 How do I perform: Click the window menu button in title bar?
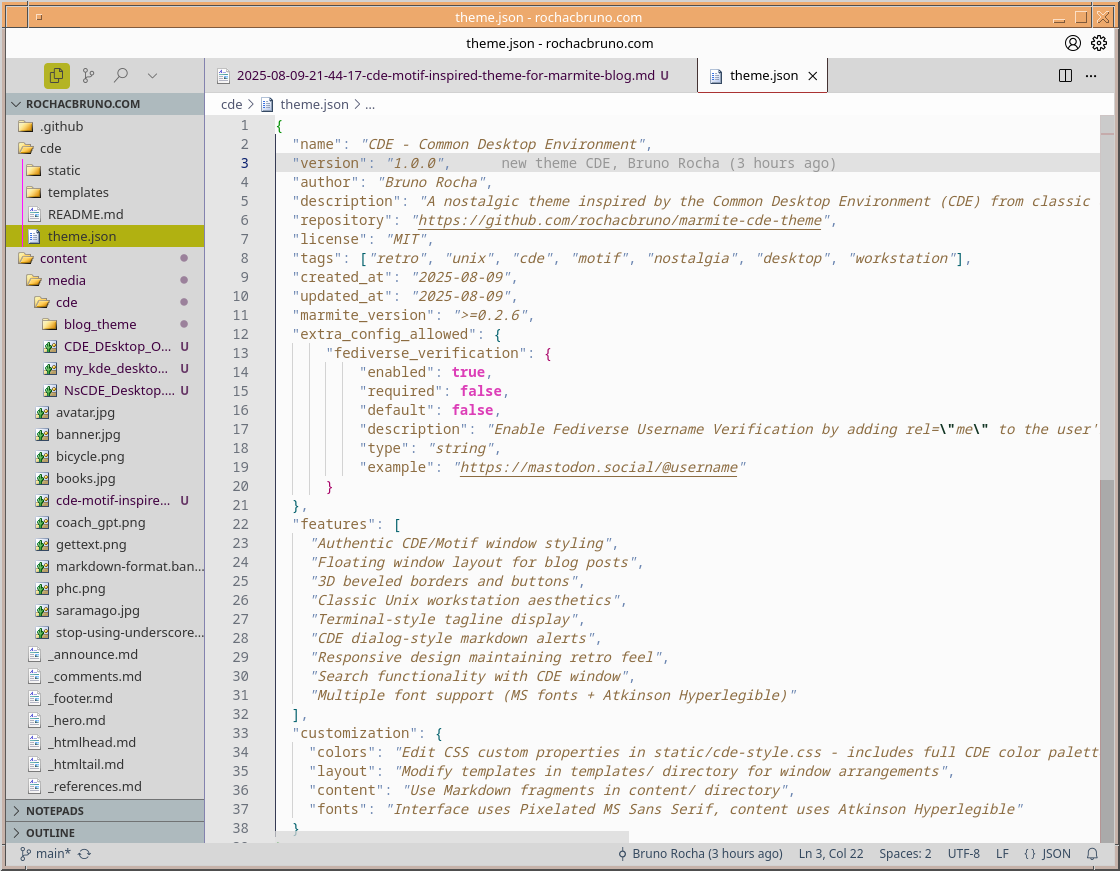pos(39,17)
